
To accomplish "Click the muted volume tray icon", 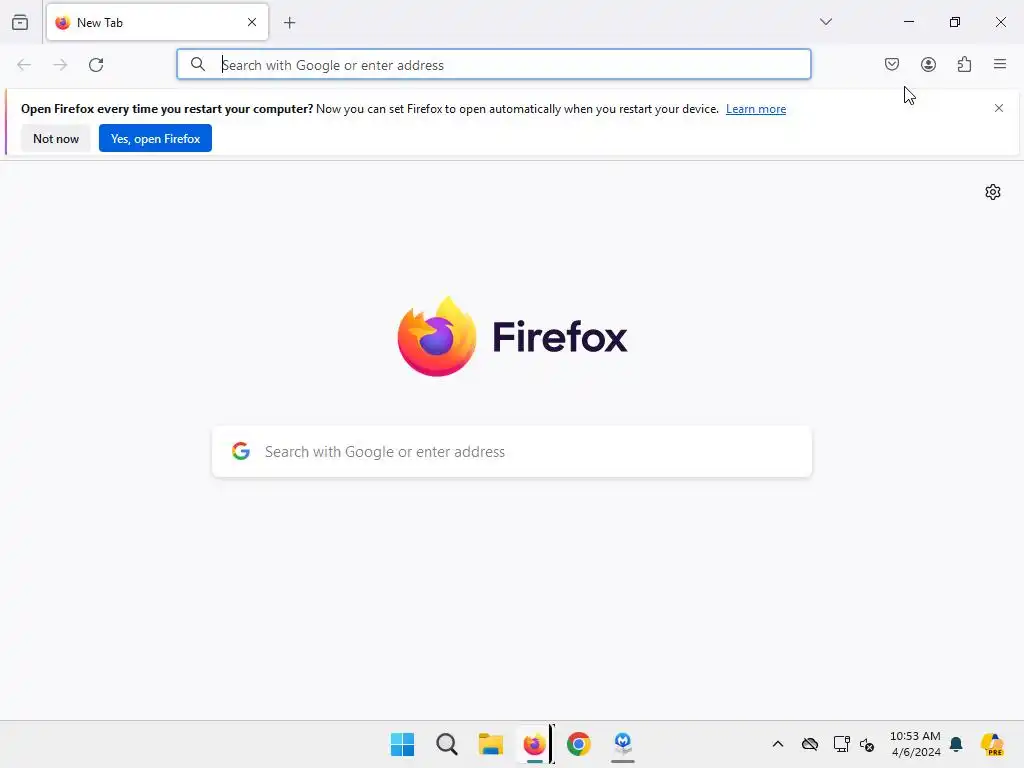I will click(867, 744).
